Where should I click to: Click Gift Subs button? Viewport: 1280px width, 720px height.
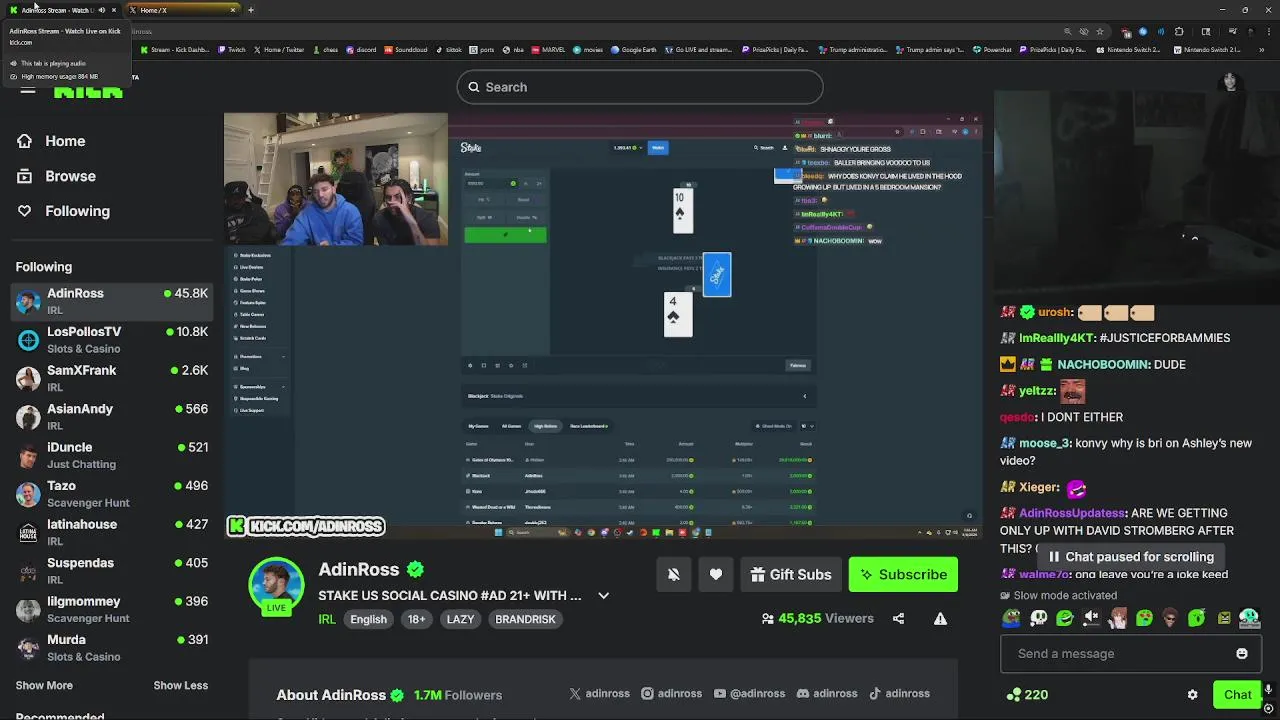point(791,574)
